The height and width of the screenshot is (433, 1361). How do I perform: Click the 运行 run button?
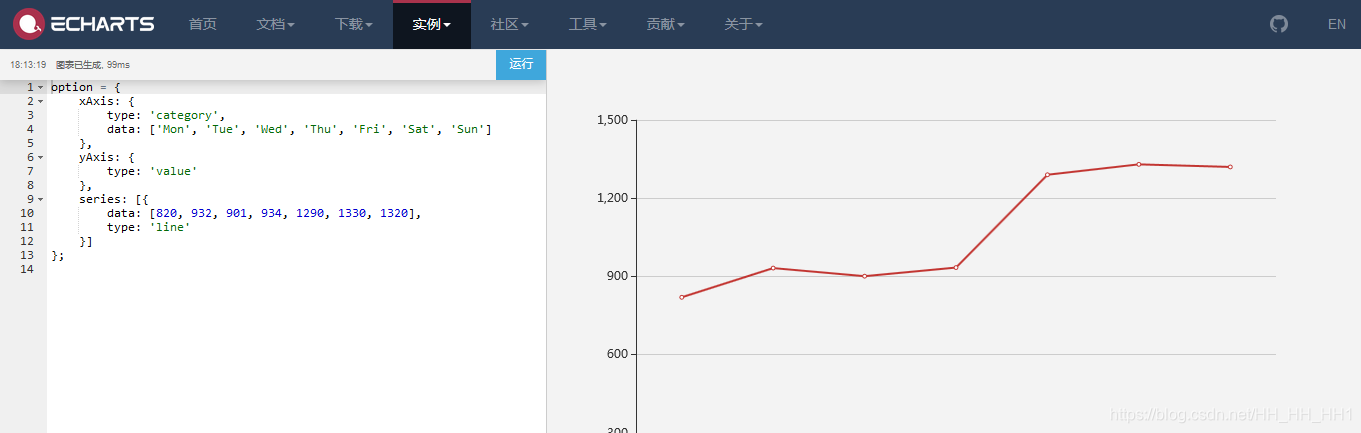(x=521, y=64)
